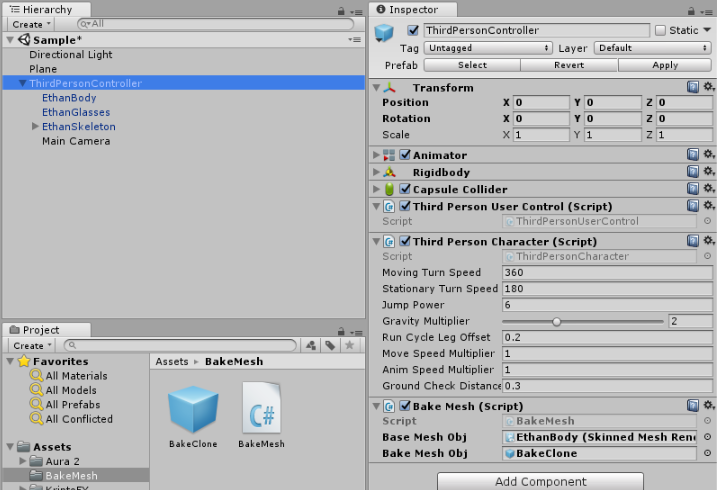The height and width of the screenshot is (490, 717).
Task: Click prefab Select button
Action: [472, 65]
